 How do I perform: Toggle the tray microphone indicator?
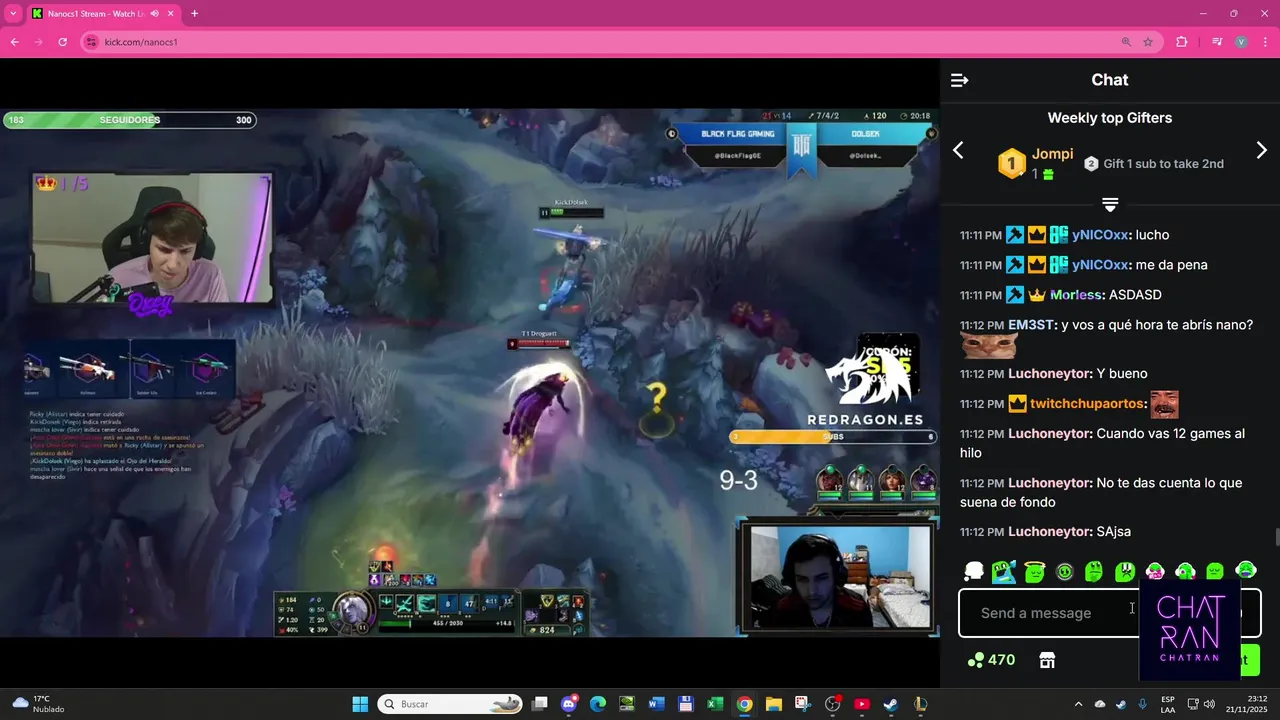(x=1142, y=704)
